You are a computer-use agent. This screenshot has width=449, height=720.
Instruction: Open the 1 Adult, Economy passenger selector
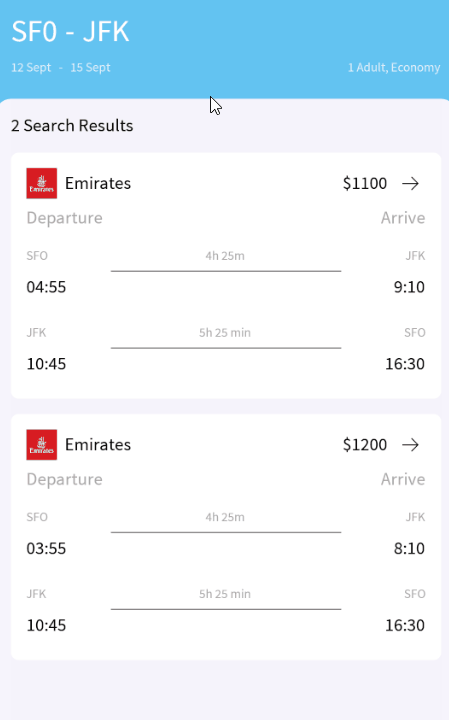point(394,68)
